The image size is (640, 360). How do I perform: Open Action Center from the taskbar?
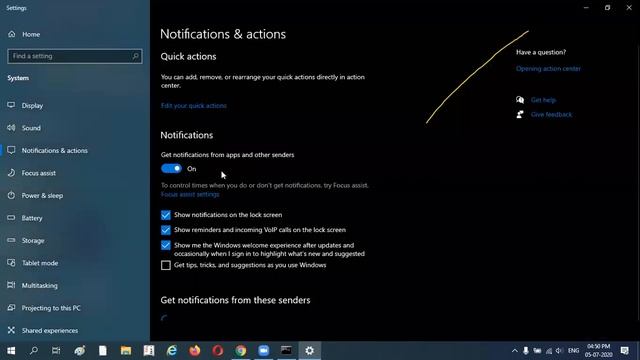coord(624,351)
